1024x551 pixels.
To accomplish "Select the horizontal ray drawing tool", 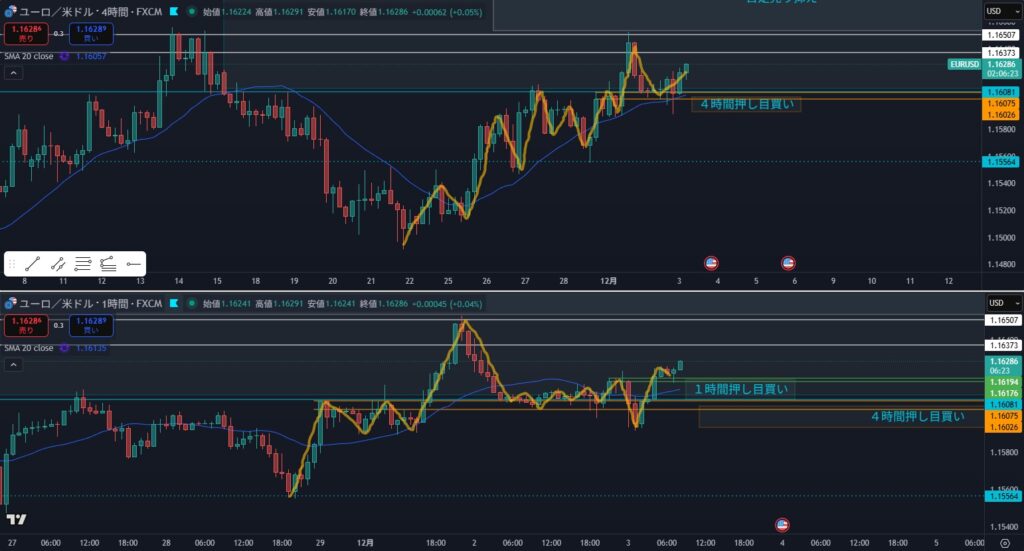I will [132, 264].
